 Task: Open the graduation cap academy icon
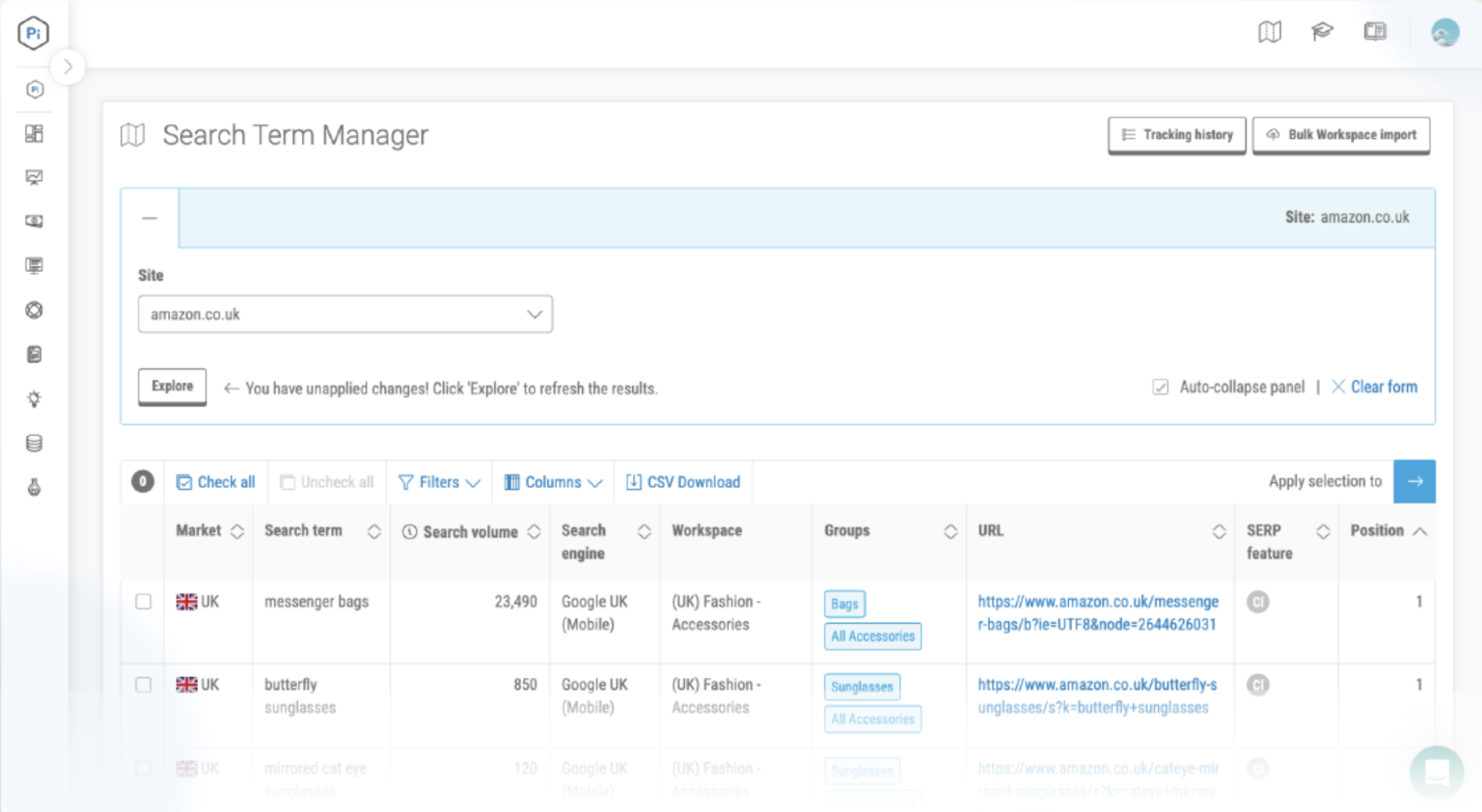(1322, 31)
